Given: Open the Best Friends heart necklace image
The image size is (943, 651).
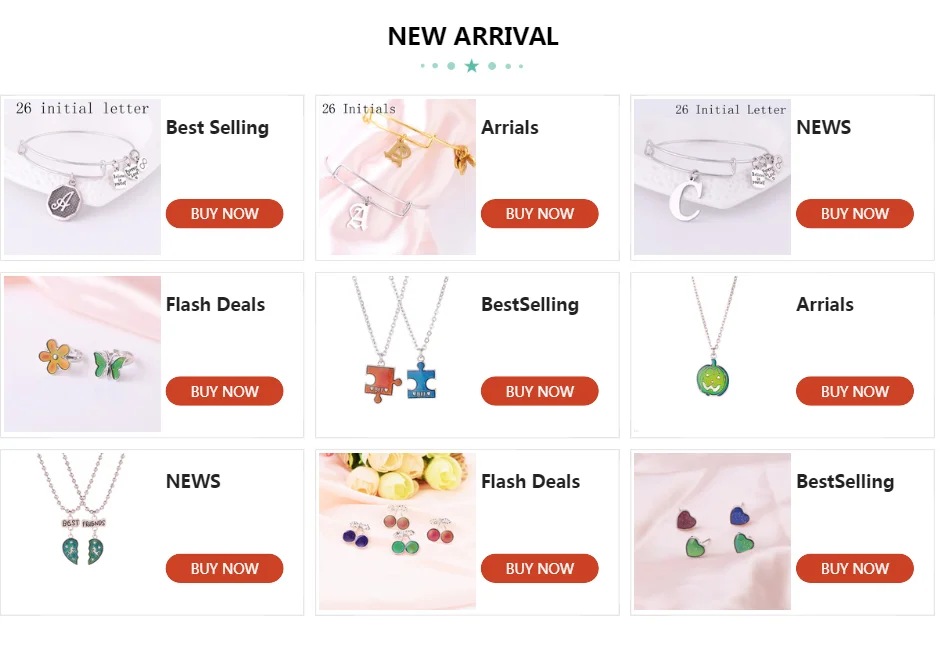Looking at the screenshot, I should [82, 531].
